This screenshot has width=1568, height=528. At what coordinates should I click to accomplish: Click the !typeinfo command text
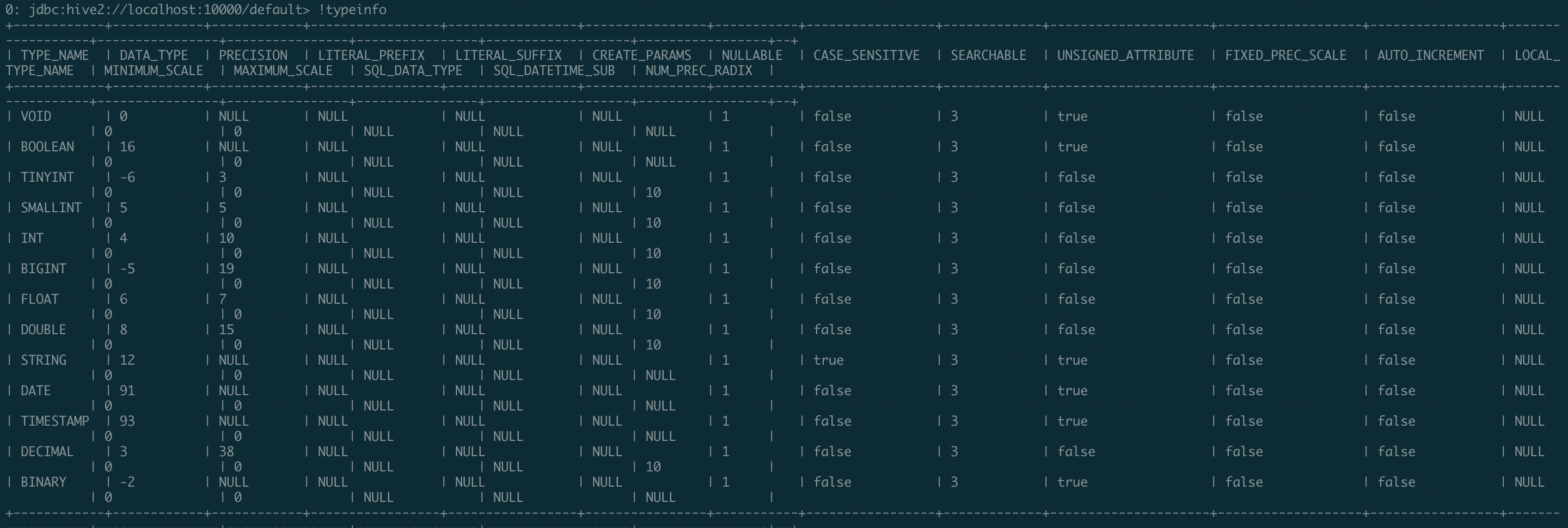[x=352, y=10]
